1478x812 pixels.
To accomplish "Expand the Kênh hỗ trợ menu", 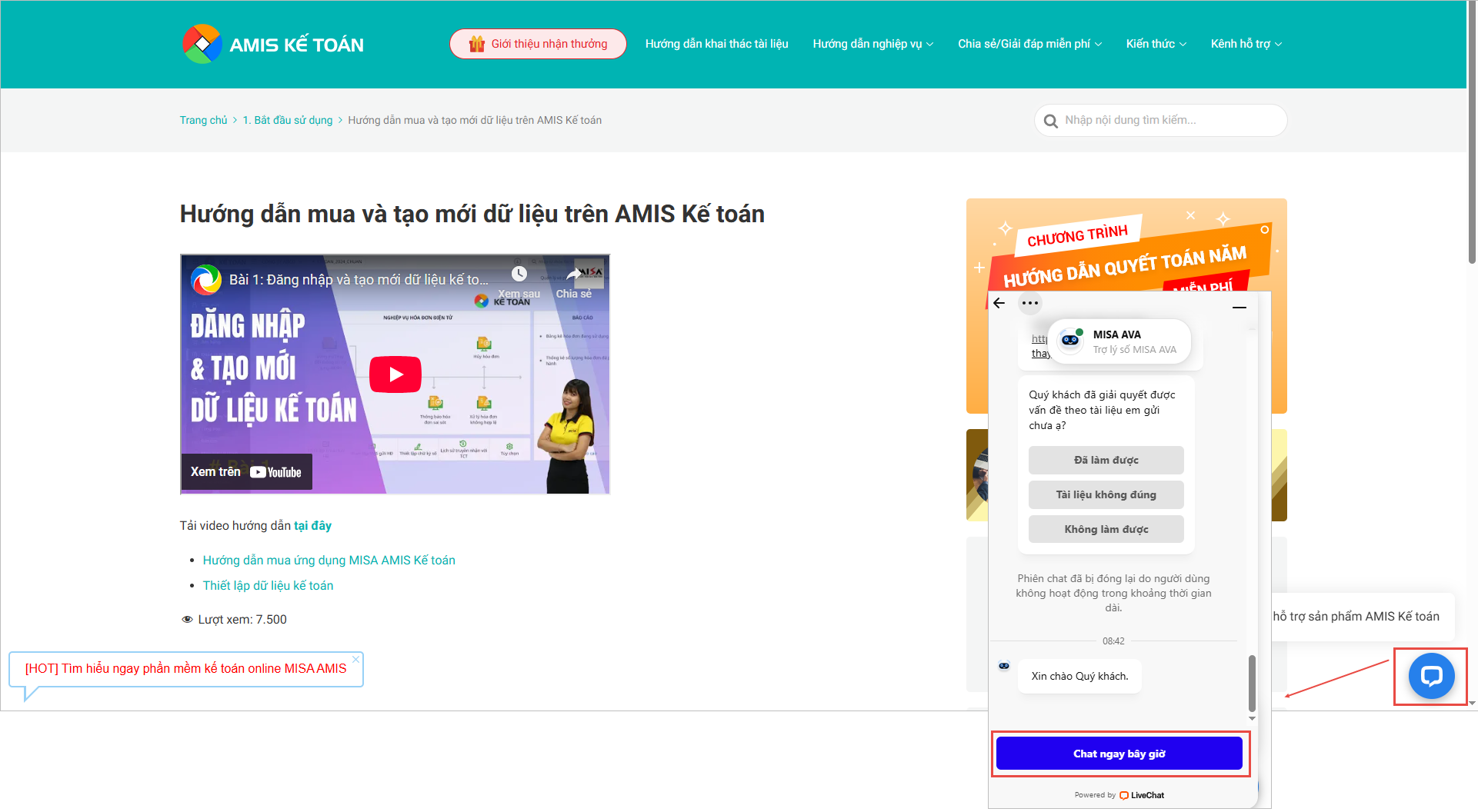I will [1246, 44].
